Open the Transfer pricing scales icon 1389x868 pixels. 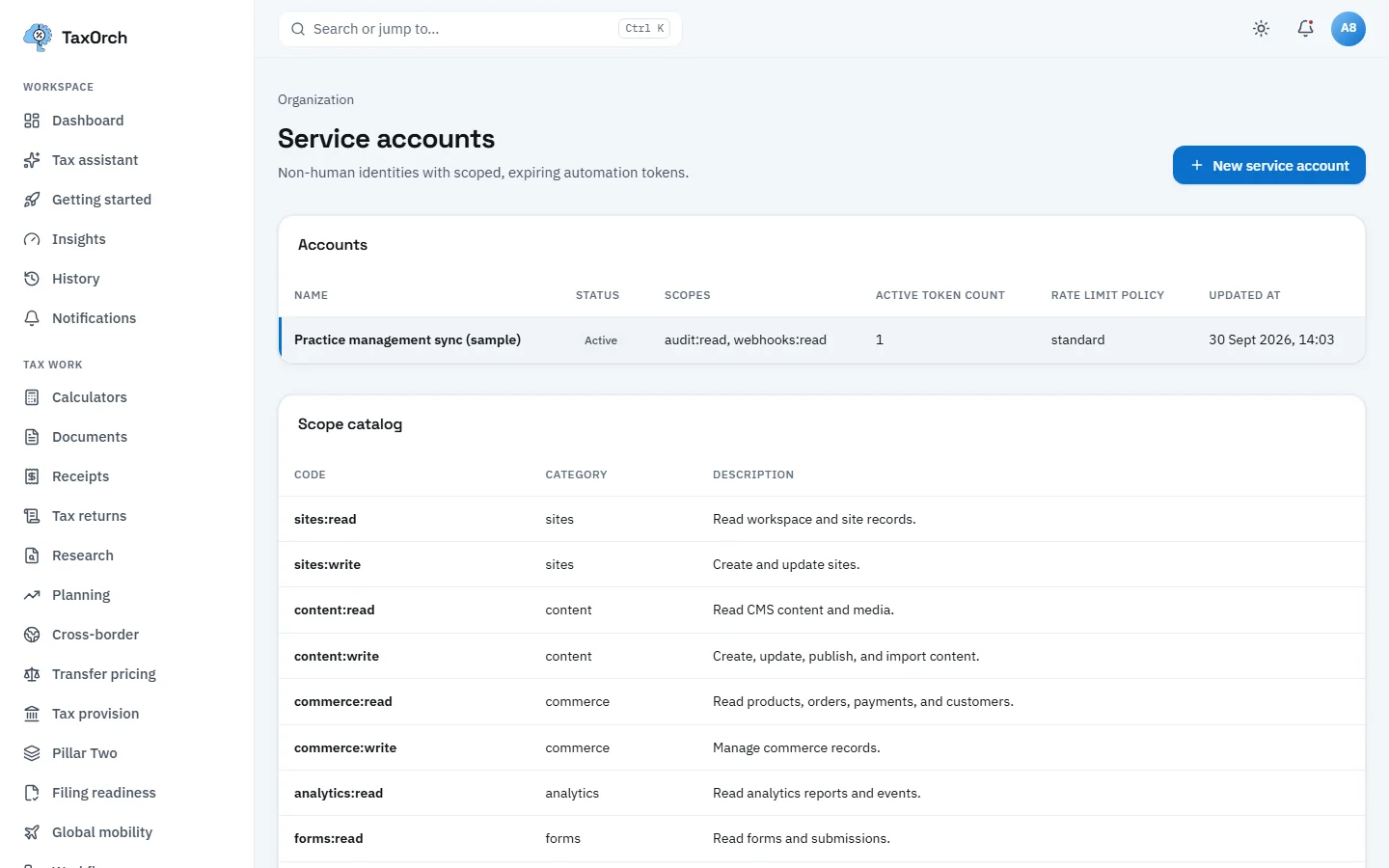pyautogui.click(x=32, y=674)
